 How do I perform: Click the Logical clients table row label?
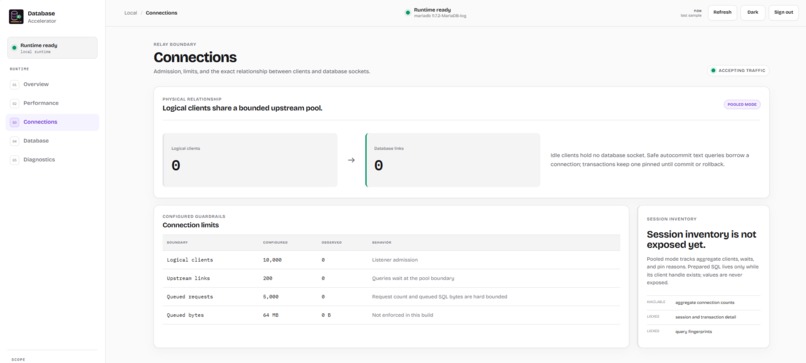(x=190, y=260)
